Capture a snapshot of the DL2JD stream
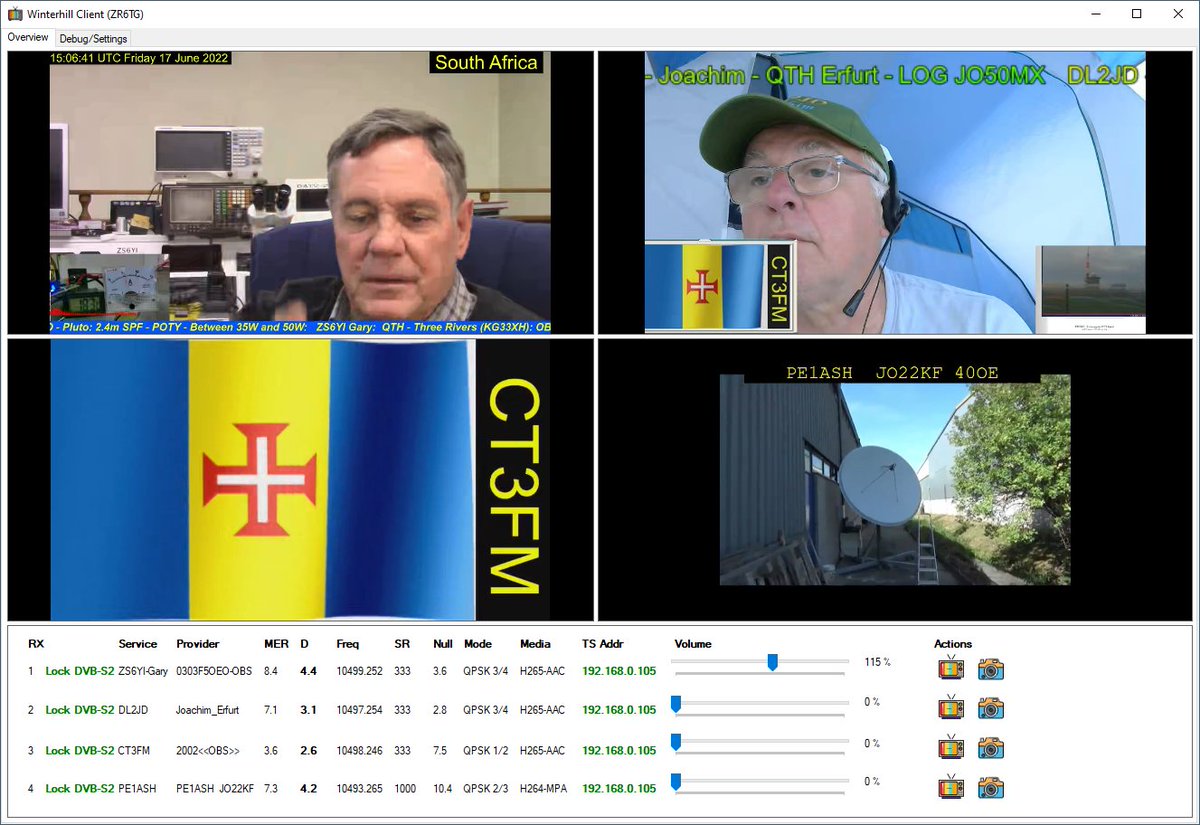This screenshot has height=825, width=1200. coord(990,707)
